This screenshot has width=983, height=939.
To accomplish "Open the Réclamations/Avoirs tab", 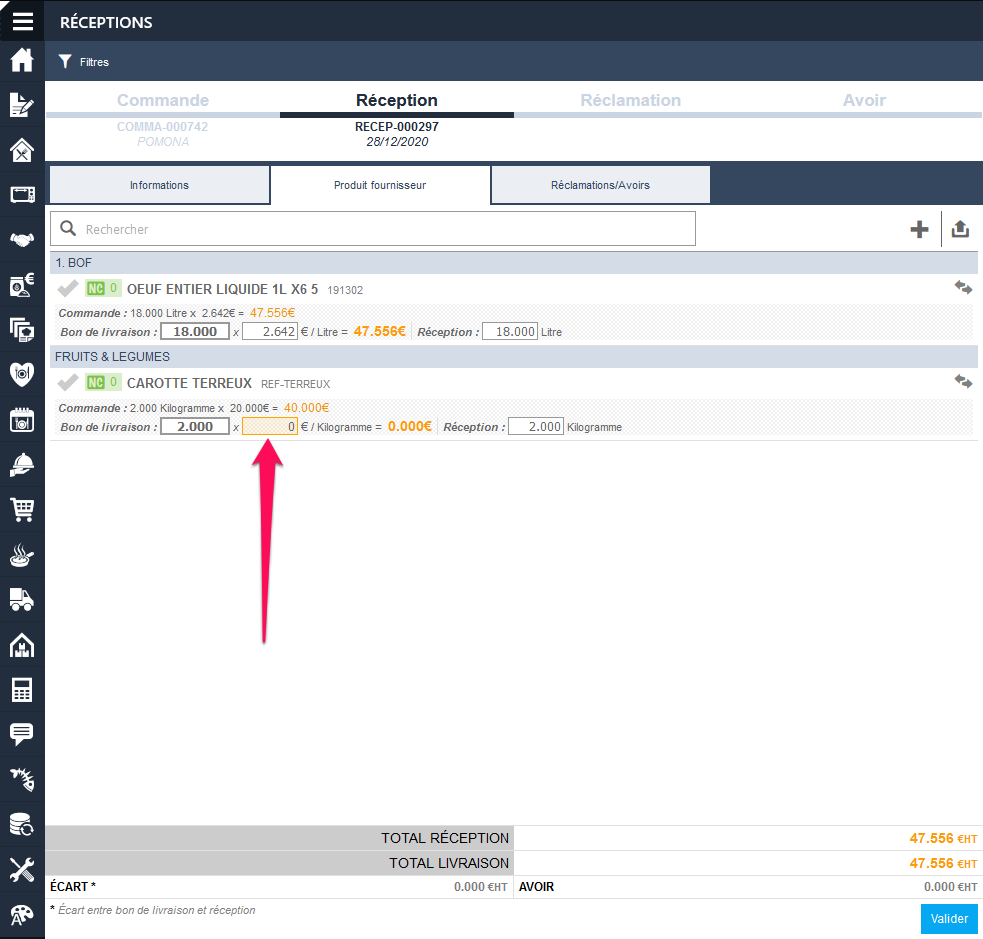I will click(600, 185).
